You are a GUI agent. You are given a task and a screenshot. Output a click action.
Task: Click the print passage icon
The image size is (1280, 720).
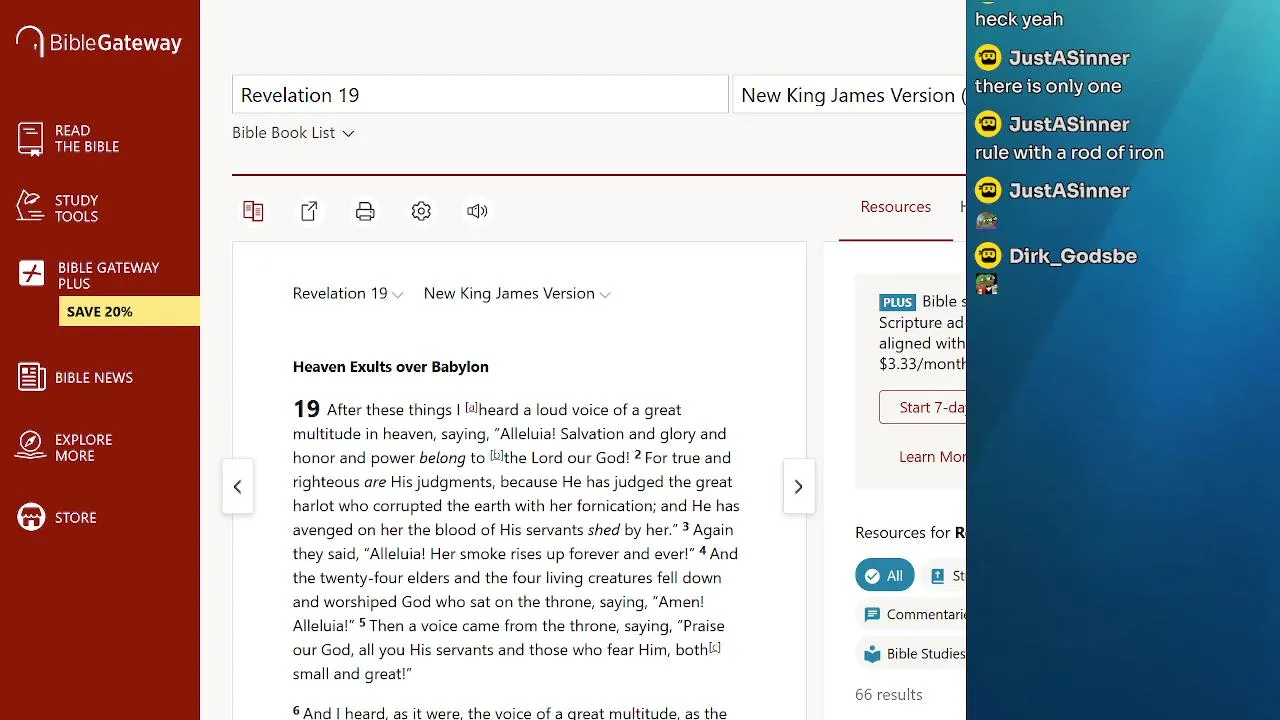pos(365,211)
